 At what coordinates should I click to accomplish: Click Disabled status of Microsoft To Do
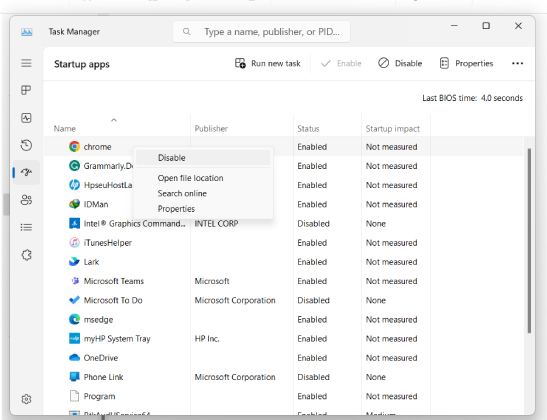click(313, 300)
